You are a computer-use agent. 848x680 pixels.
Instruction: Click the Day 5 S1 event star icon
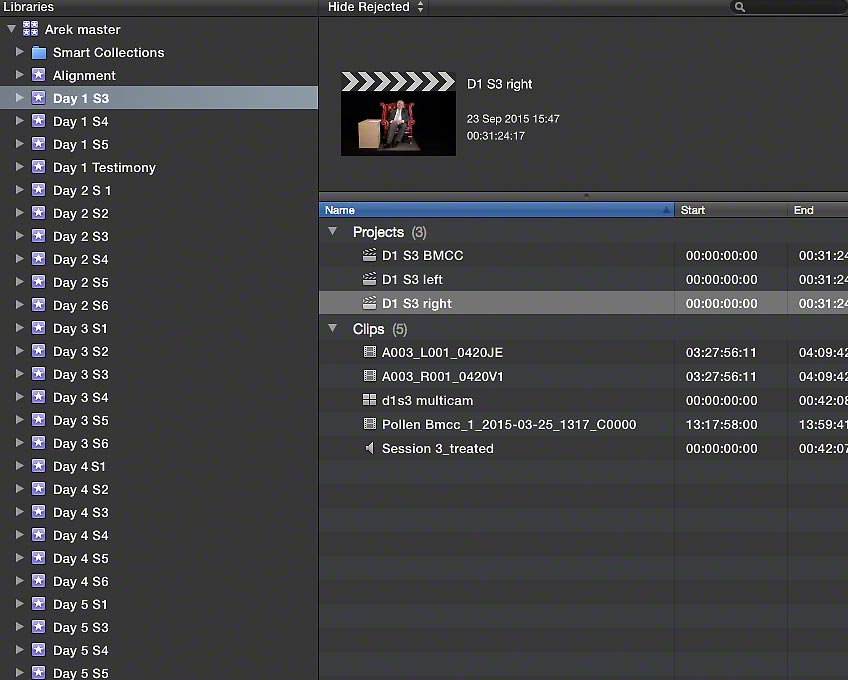coord(38,604)
